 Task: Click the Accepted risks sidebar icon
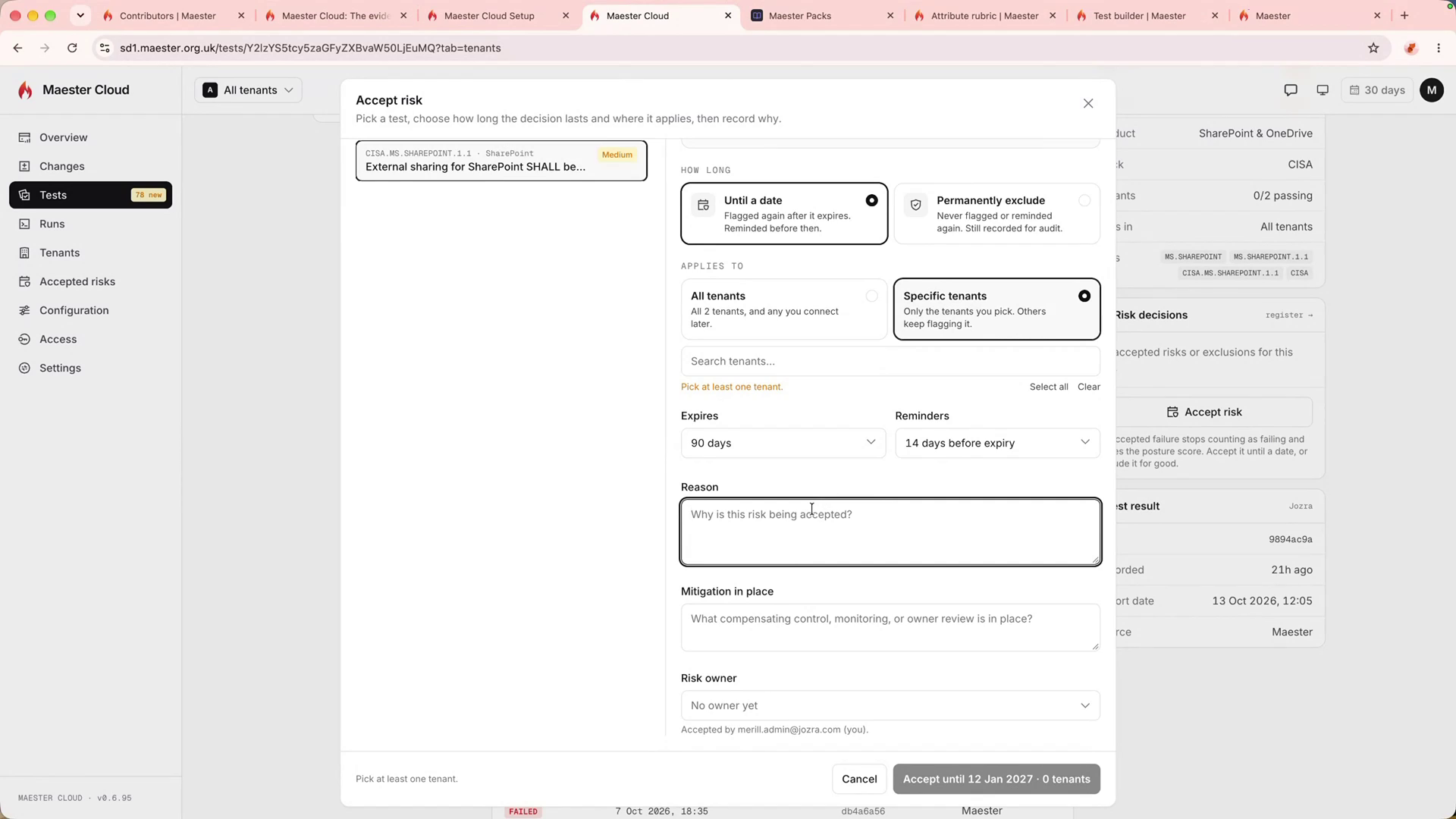tap(24, 281)
